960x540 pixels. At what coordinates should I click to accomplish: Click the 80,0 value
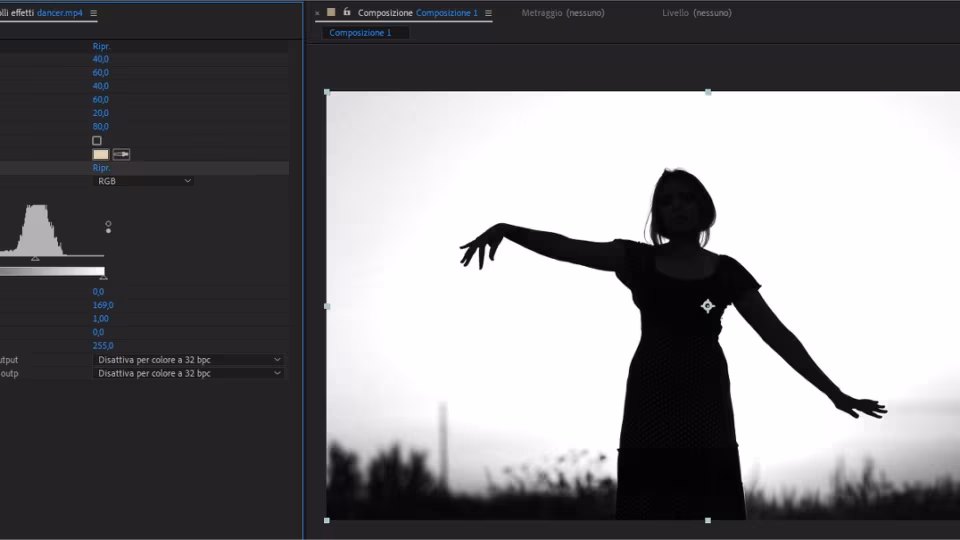100,127
